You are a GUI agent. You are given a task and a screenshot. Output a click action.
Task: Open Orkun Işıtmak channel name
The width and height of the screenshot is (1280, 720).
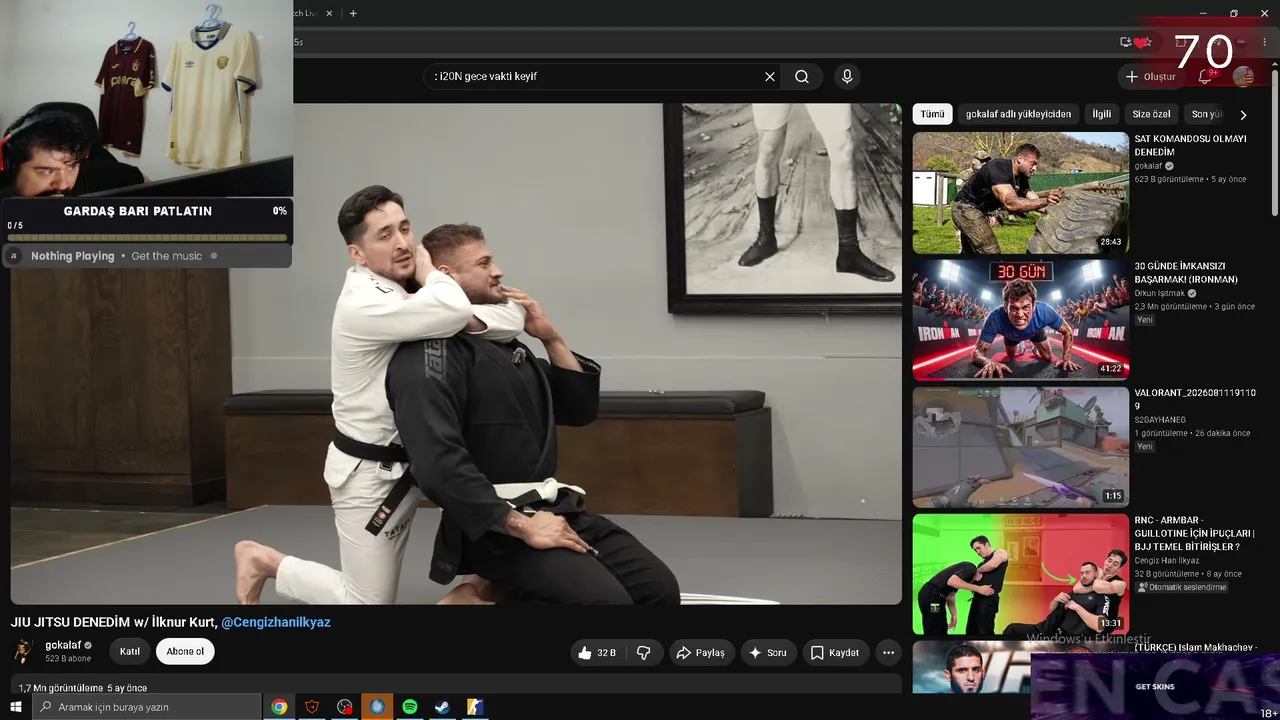1159,294
